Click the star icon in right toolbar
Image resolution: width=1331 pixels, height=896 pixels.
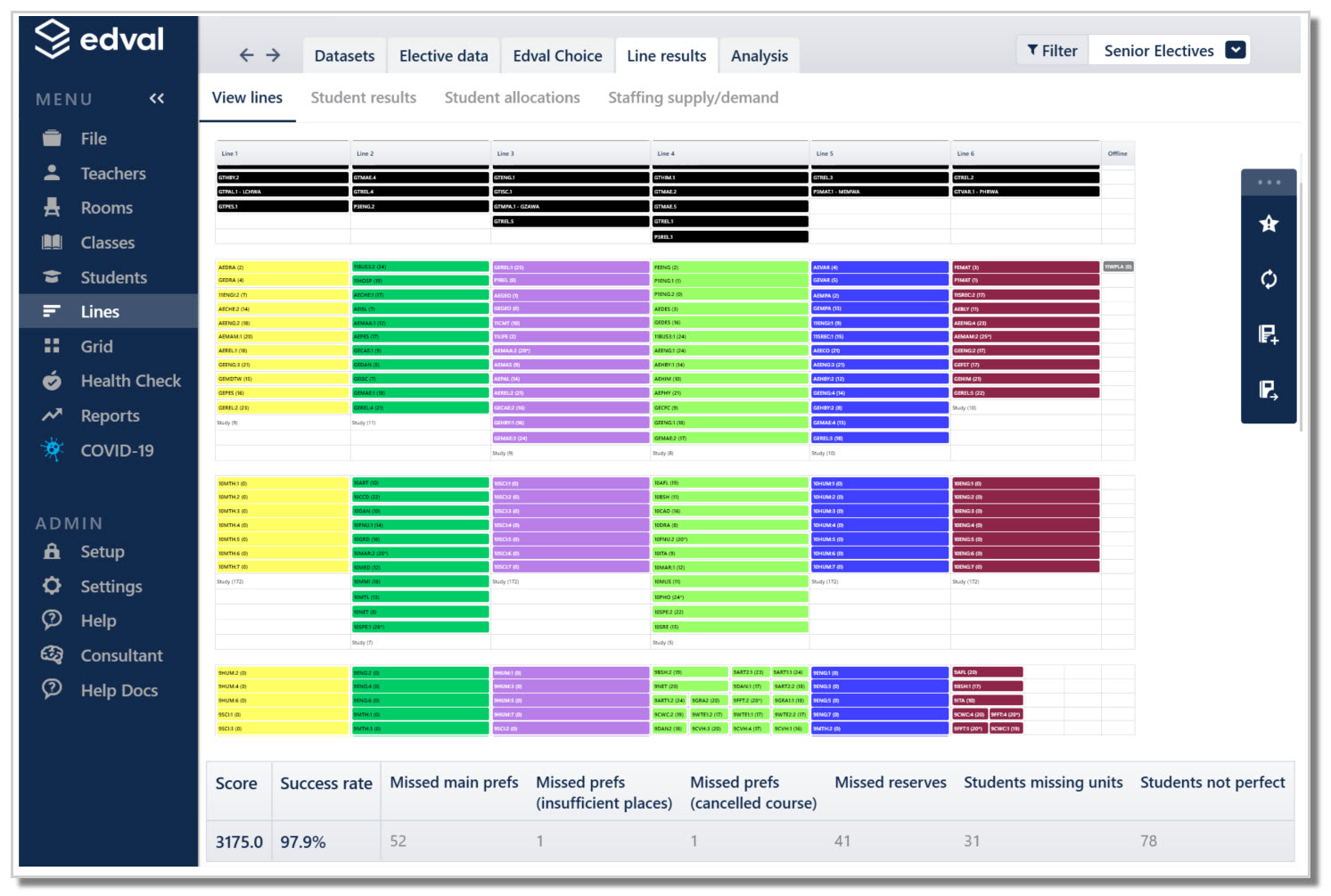(x=1269, y=224)
